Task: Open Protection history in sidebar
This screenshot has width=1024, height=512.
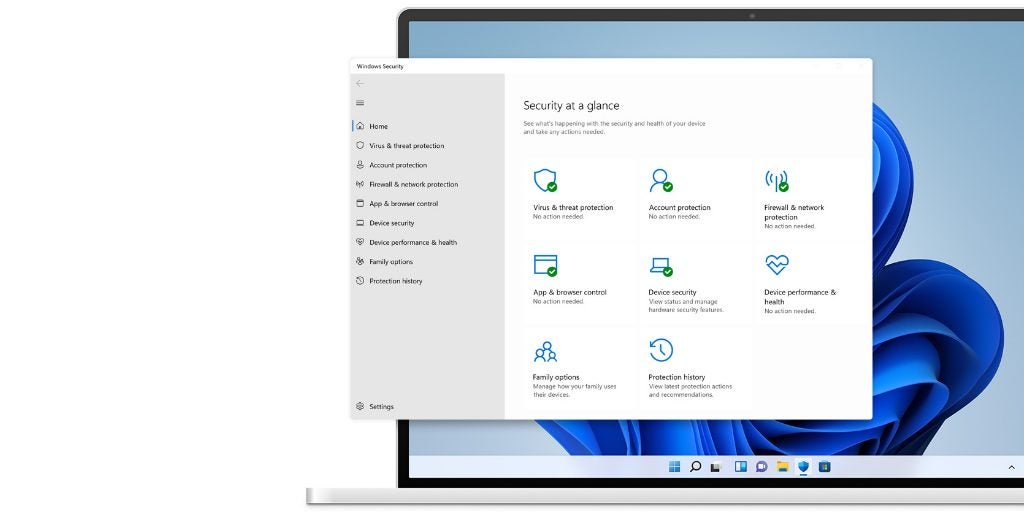Action: [x=396, y=281]
